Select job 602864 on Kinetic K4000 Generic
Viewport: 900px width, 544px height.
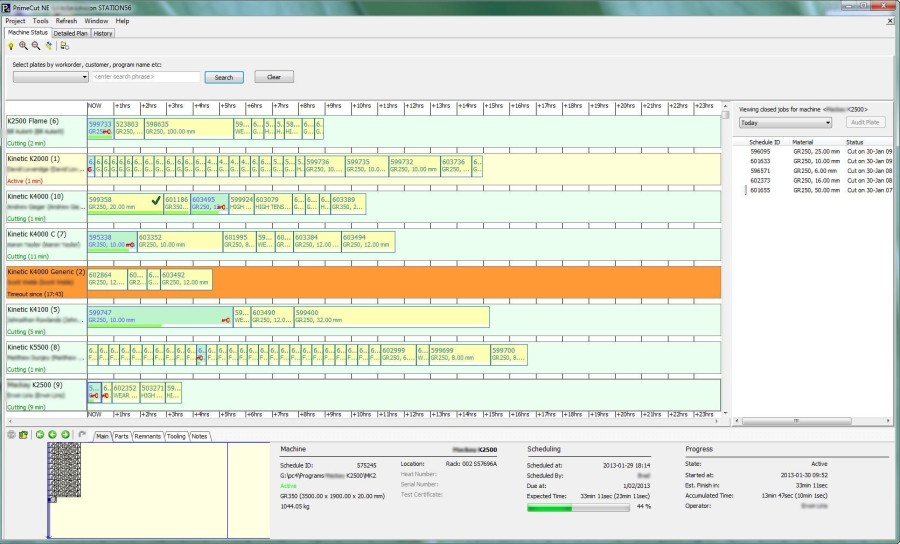(107, 279)
